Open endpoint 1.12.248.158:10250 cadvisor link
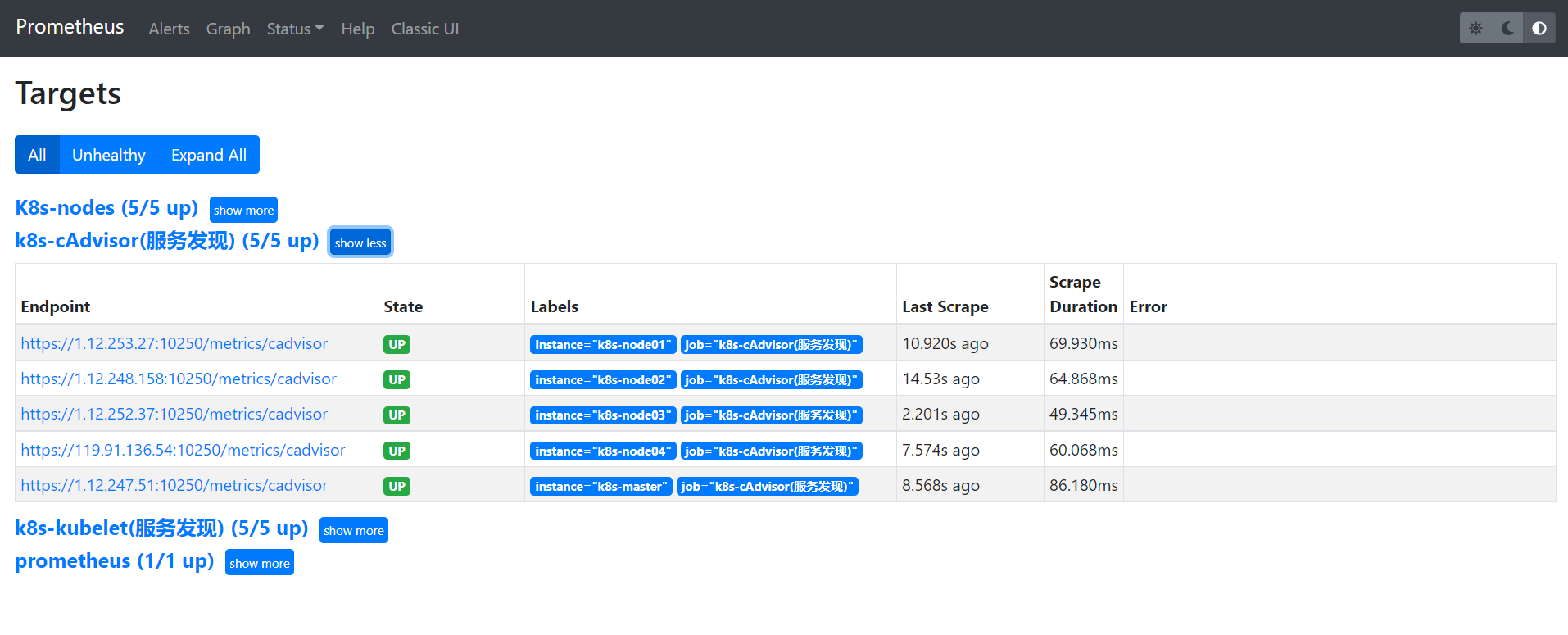The width and height of the screenshot is (1568, 635). coord(179,379)
